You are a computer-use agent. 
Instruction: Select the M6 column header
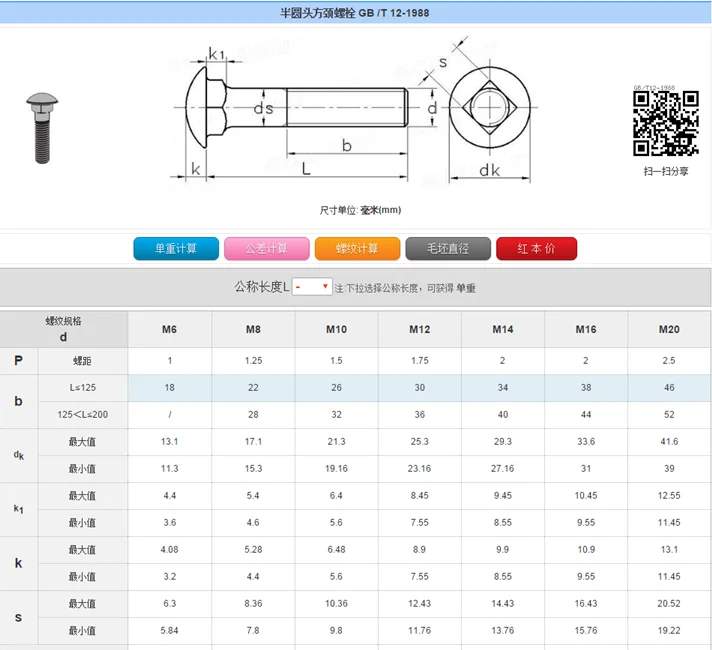click(169, 329)
